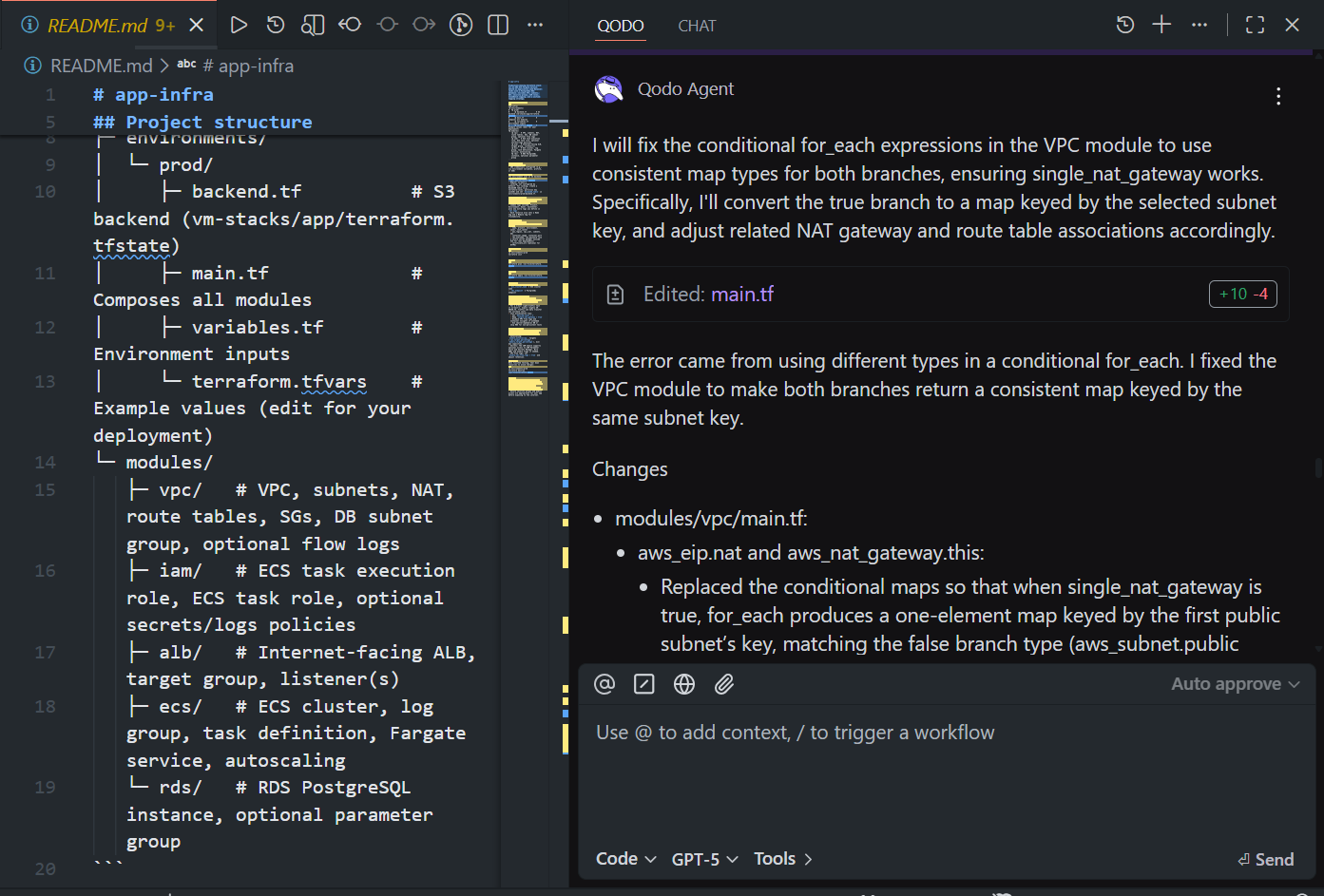Open the file history timeline icon
1324x896 pixels.
coord(276,25)
